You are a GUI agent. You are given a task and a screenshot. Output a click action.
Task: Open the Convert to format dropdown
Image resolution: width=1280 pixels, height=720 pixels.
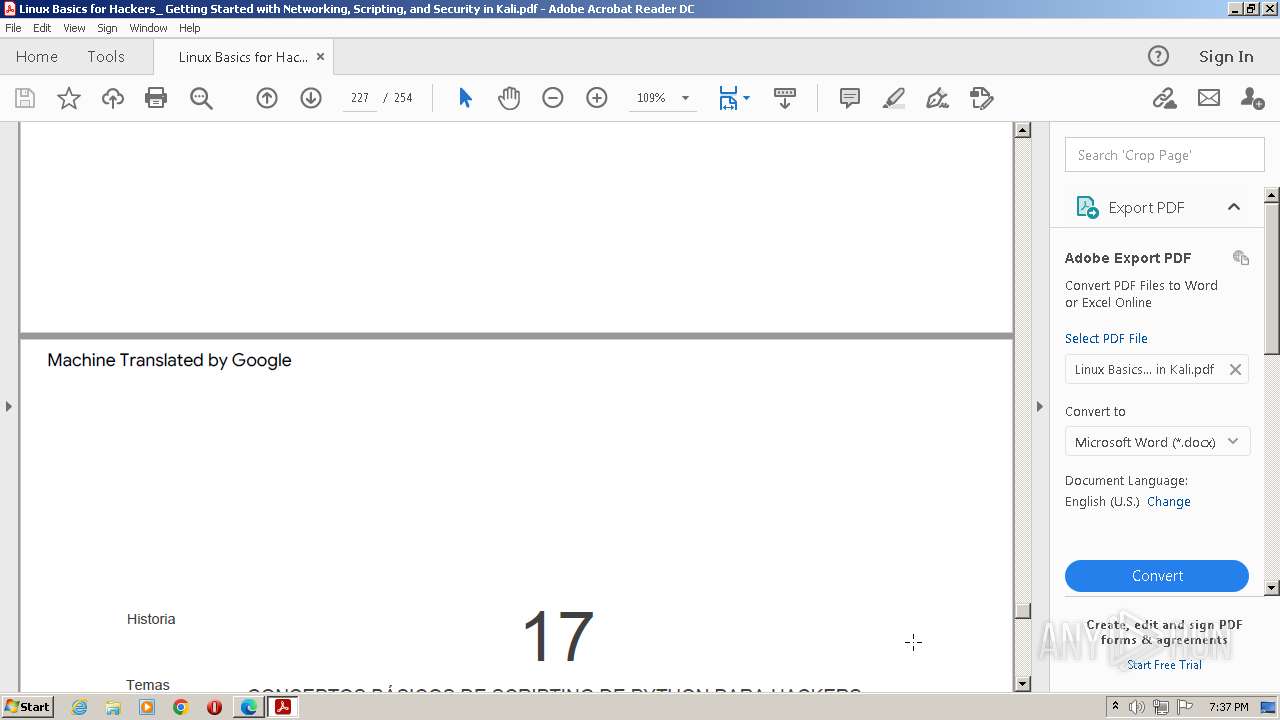coord(1157,442)
